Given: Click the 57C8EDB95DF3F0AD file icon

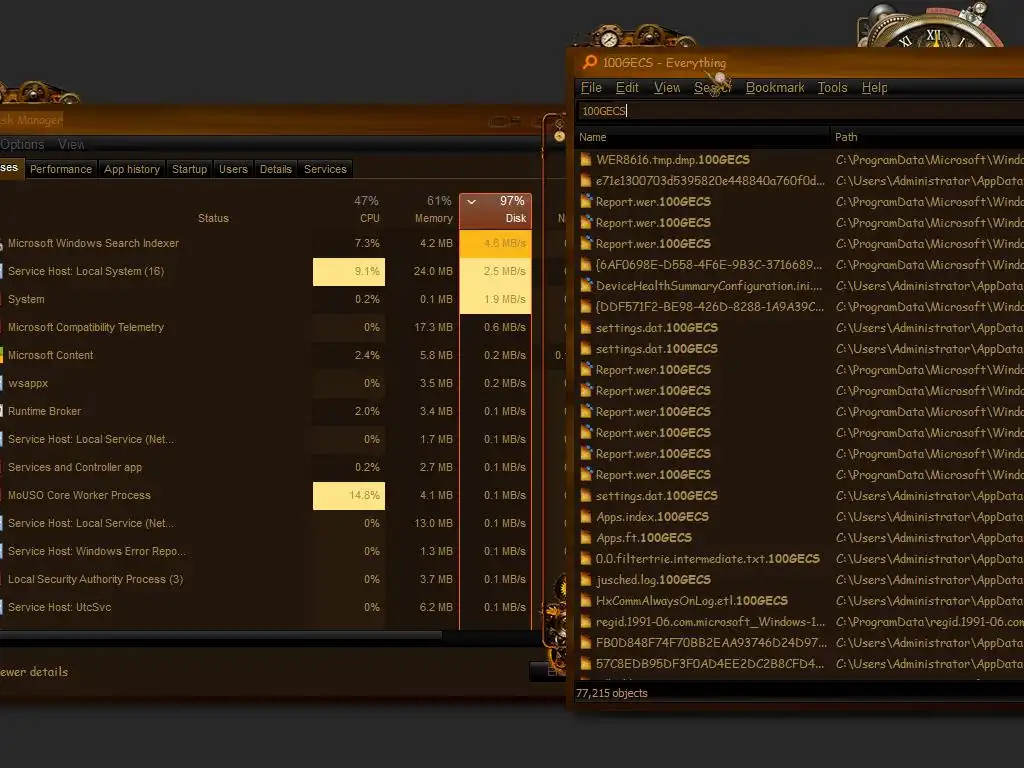Looking at the screenshot, I should click(586, 664).
